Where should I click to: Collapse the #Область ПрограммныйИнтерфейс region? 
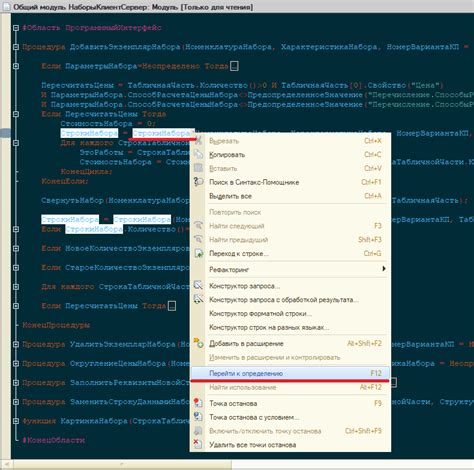click(x=16, y=28)
